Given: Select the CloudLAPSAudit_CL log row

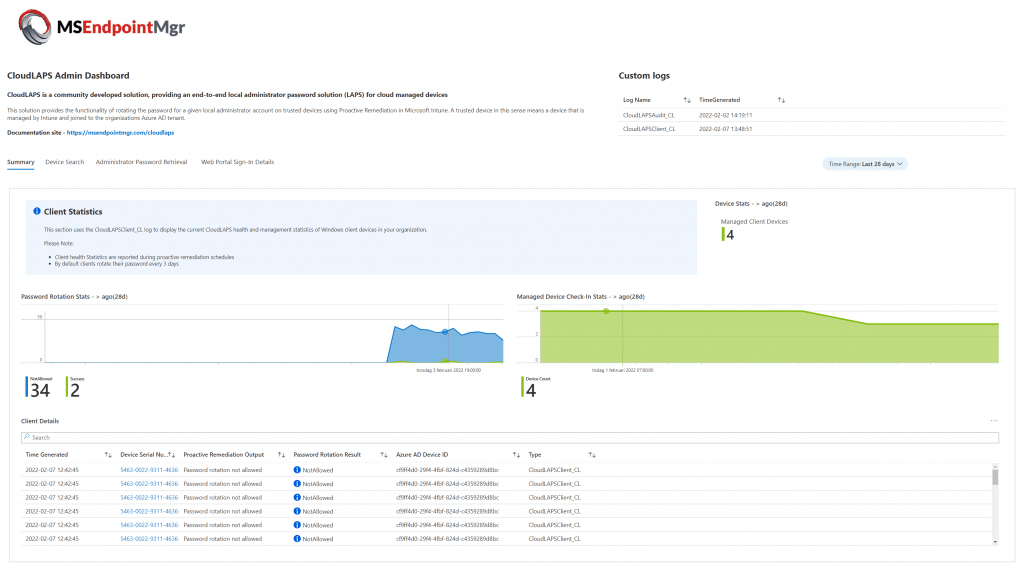Looking at the screenshot, I should [x=812, y=115].
